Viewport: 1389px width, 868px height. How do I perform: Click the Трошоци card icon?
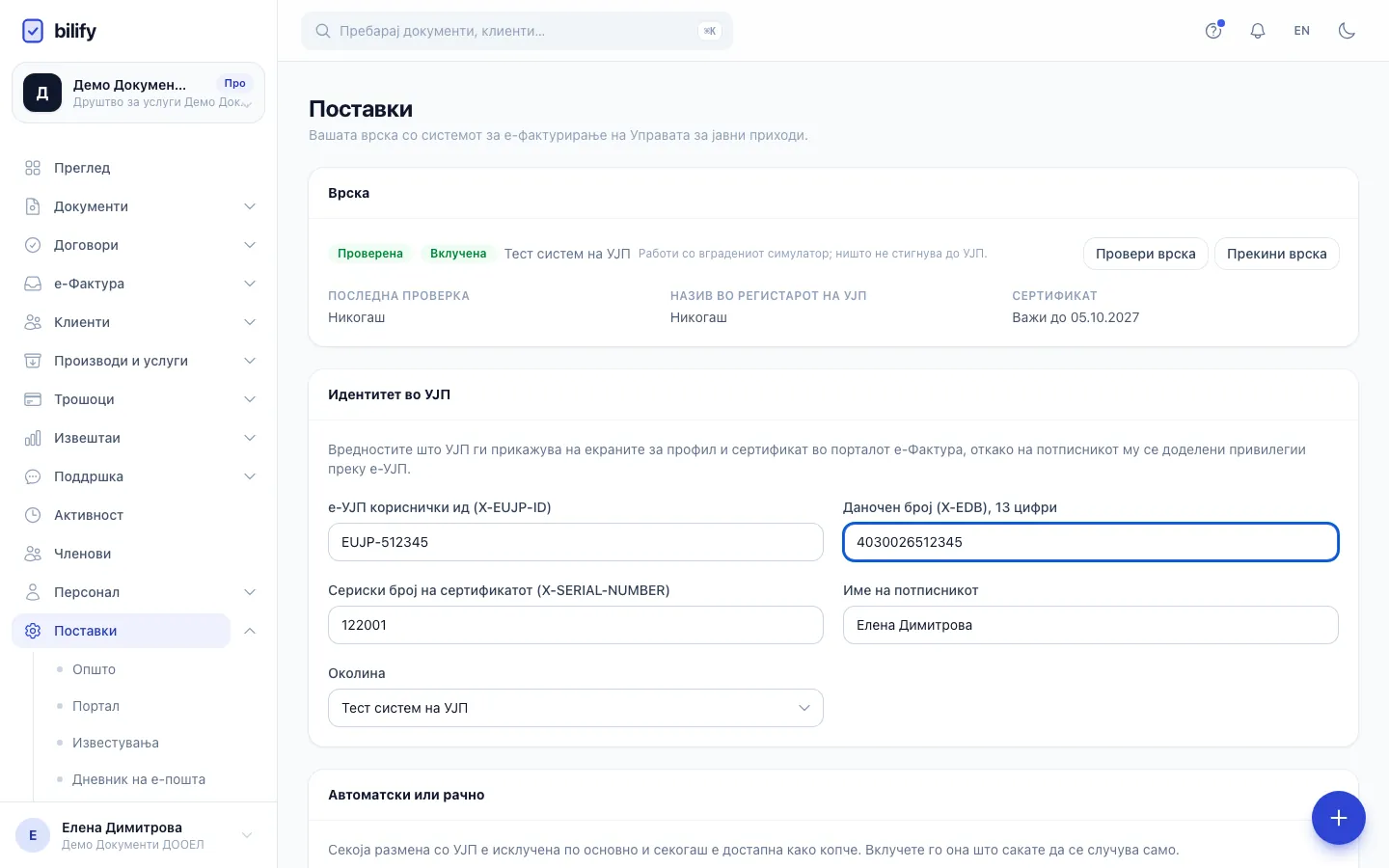click(33, 399)
